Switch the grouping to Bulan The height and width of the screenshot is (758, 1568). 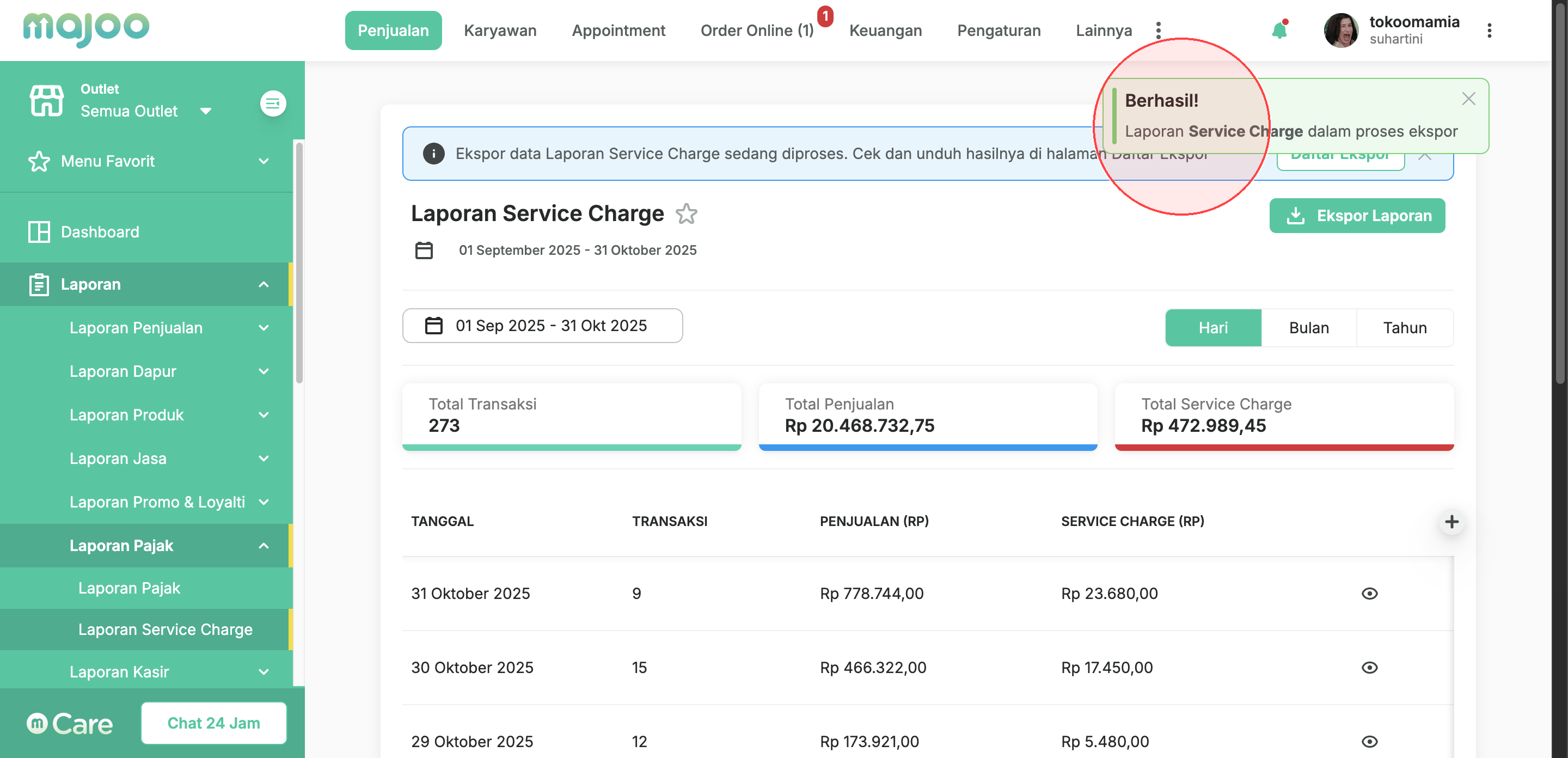click(1309, 328)
